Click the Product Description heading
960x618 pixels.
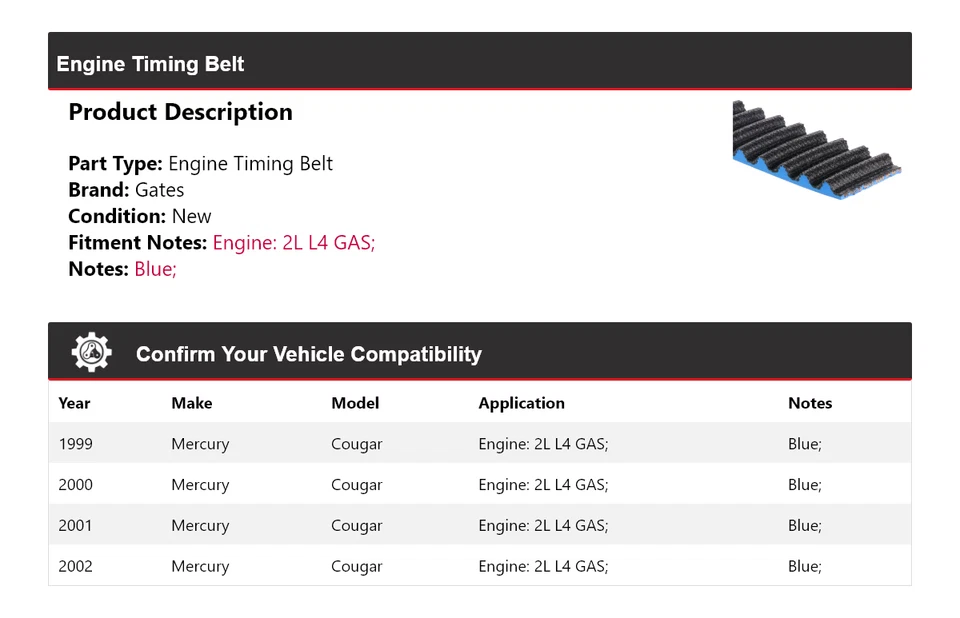(x=180, y=112)
